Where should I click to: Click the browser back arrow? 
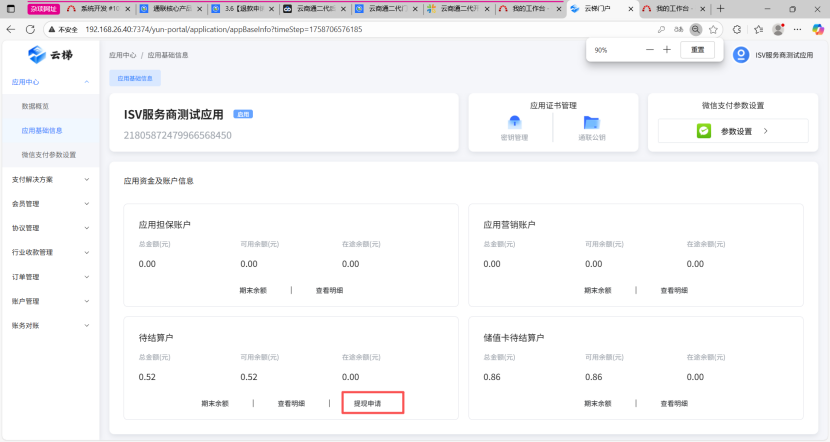11,29
